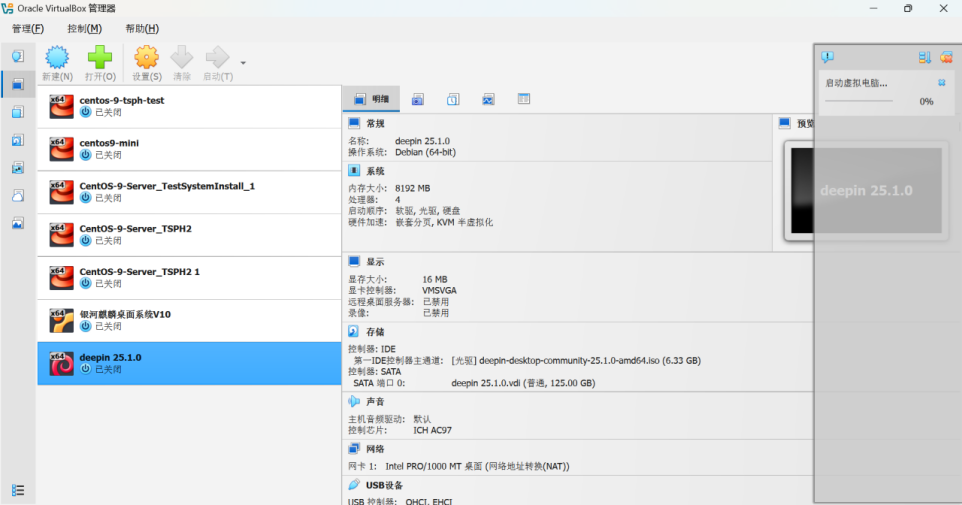This screenshot has height=505, width=962.
Task: Switch to the Activity chart tab
Action: click(488, 99)
